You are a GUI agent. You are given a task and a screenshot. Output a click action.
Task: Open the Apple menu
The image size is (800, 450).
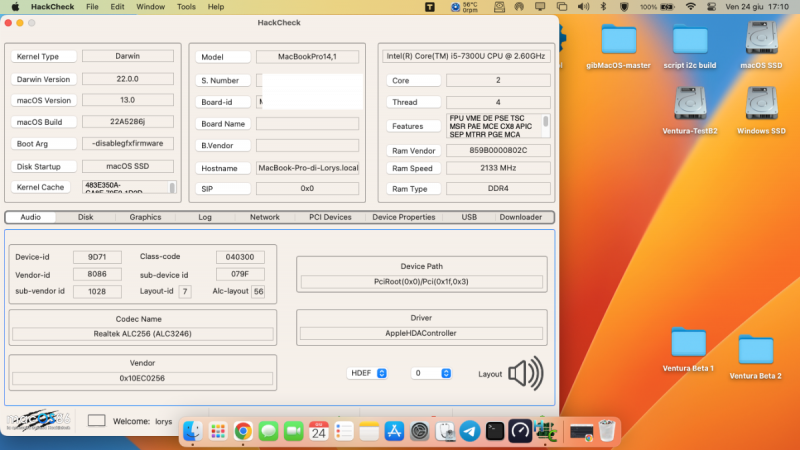click(x=15, y=7)
